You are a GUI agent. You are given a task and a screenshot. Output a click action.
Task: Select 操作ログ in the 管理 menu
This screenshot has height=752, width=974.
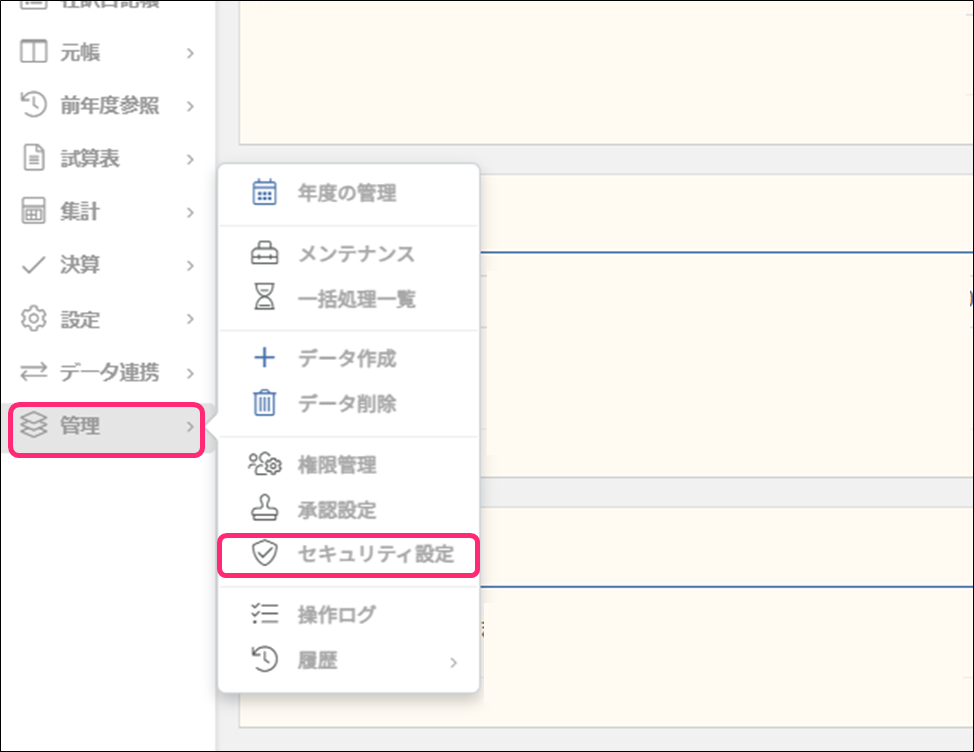(x=337, y=615)
